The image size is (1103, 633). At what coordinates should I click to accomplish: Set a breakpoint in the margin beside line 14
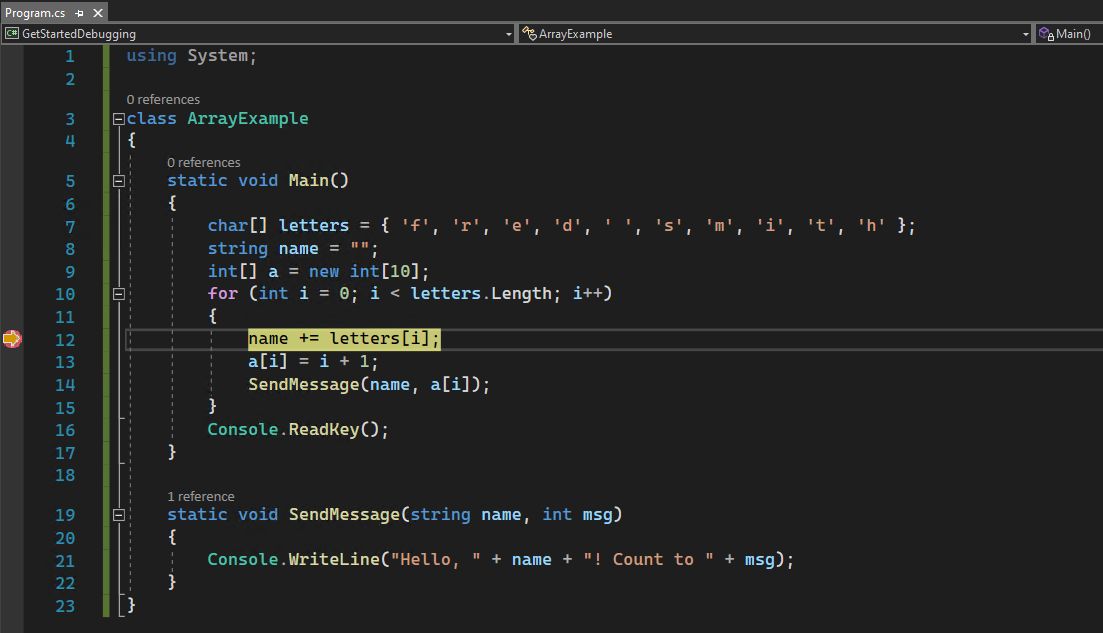12,384
